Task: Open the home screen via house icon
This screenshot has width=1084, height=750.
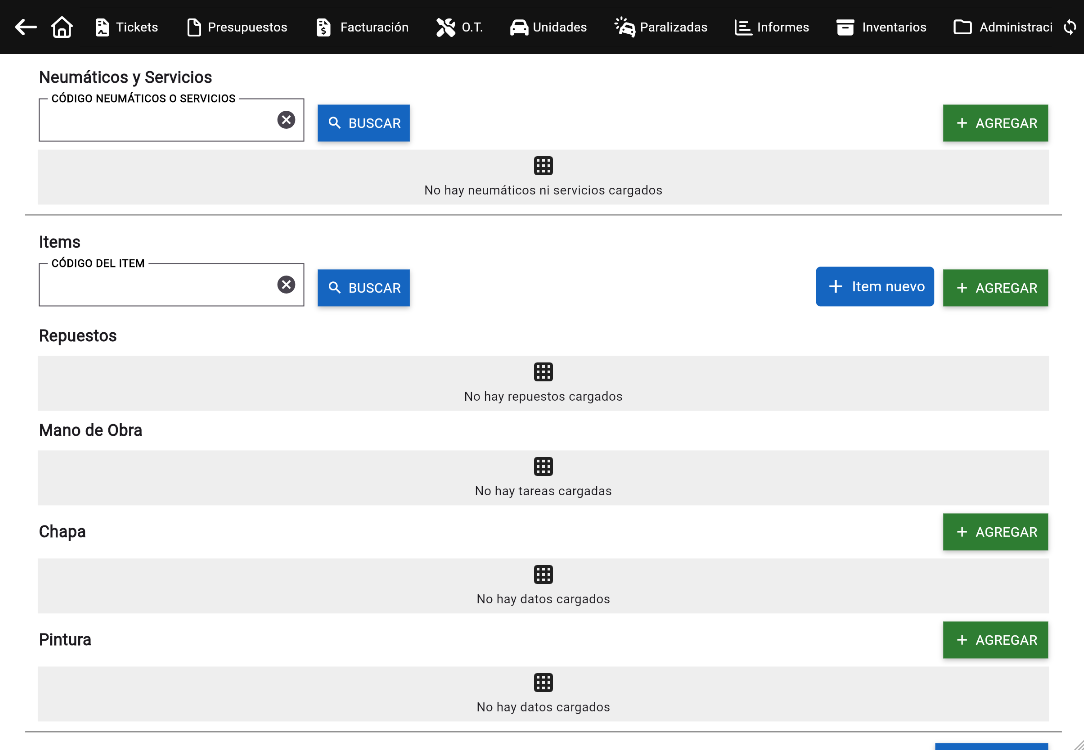Action: (x=62, y=27)
